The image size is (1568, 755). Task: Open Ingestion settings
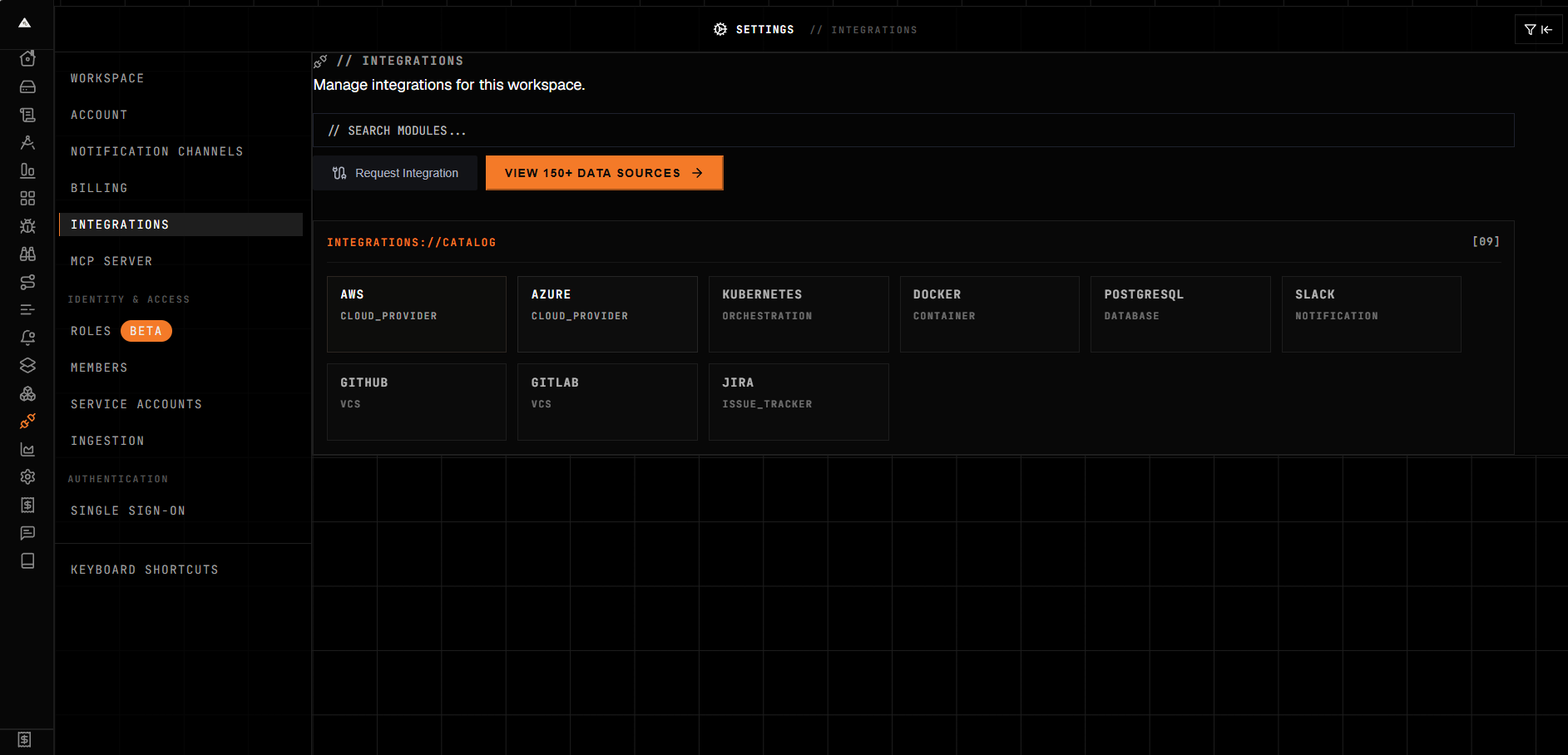(181, 441)
